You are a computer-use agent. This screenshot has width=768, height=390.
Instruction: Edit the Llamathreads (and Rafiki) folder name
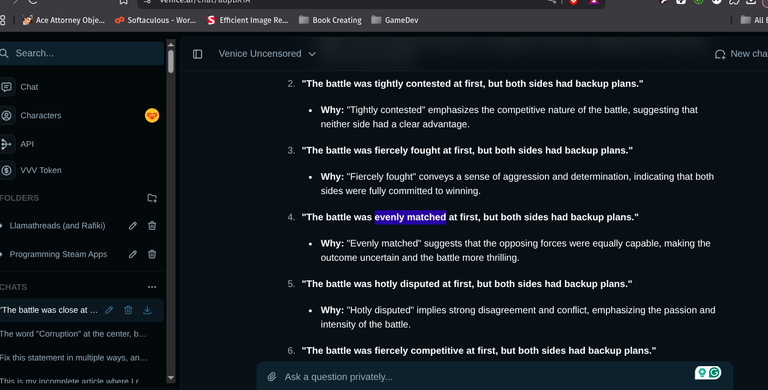click(133, 226)
